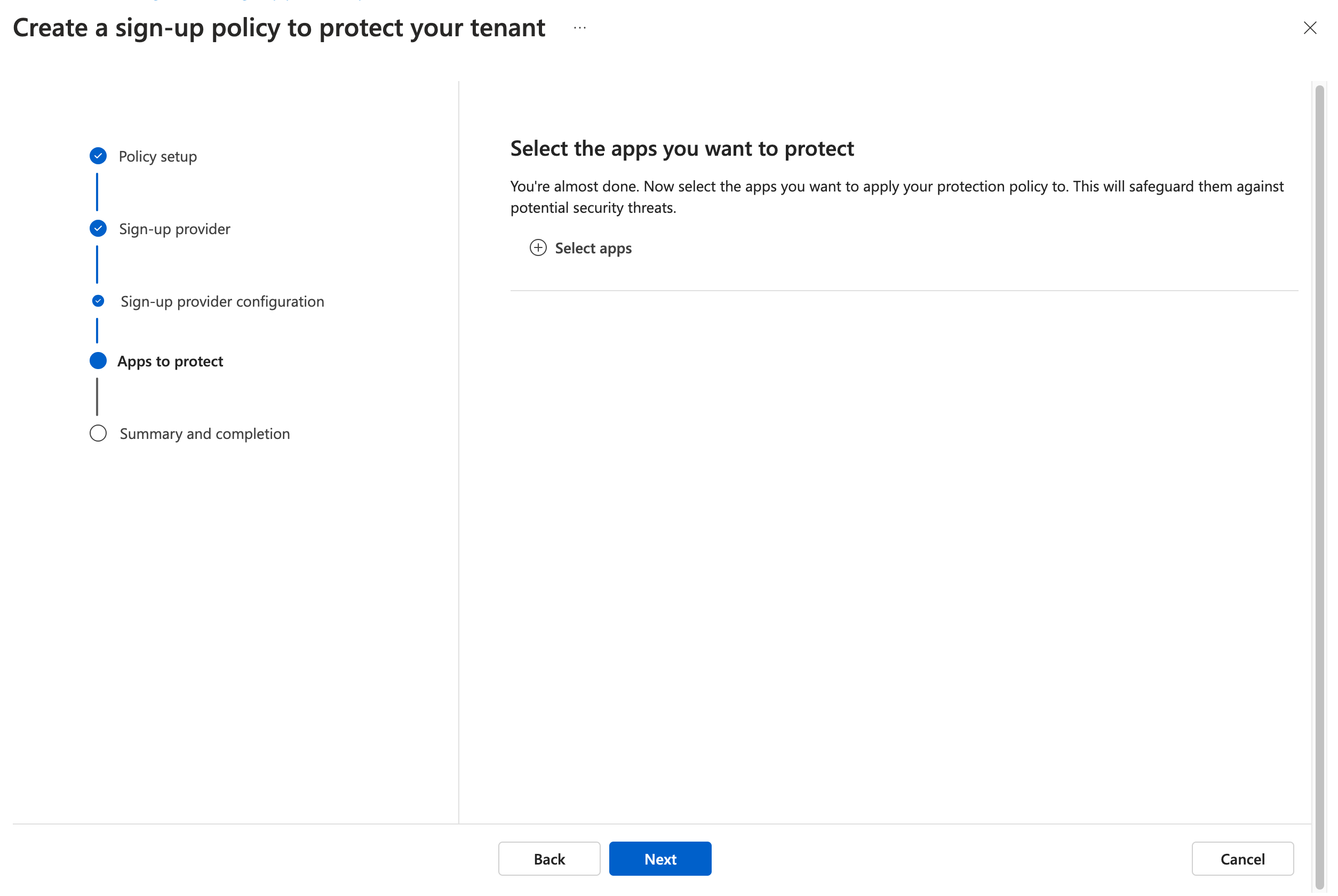Click the Select apps link text
Viewport: 1338px width, 896px height.
tap(593, 249)
